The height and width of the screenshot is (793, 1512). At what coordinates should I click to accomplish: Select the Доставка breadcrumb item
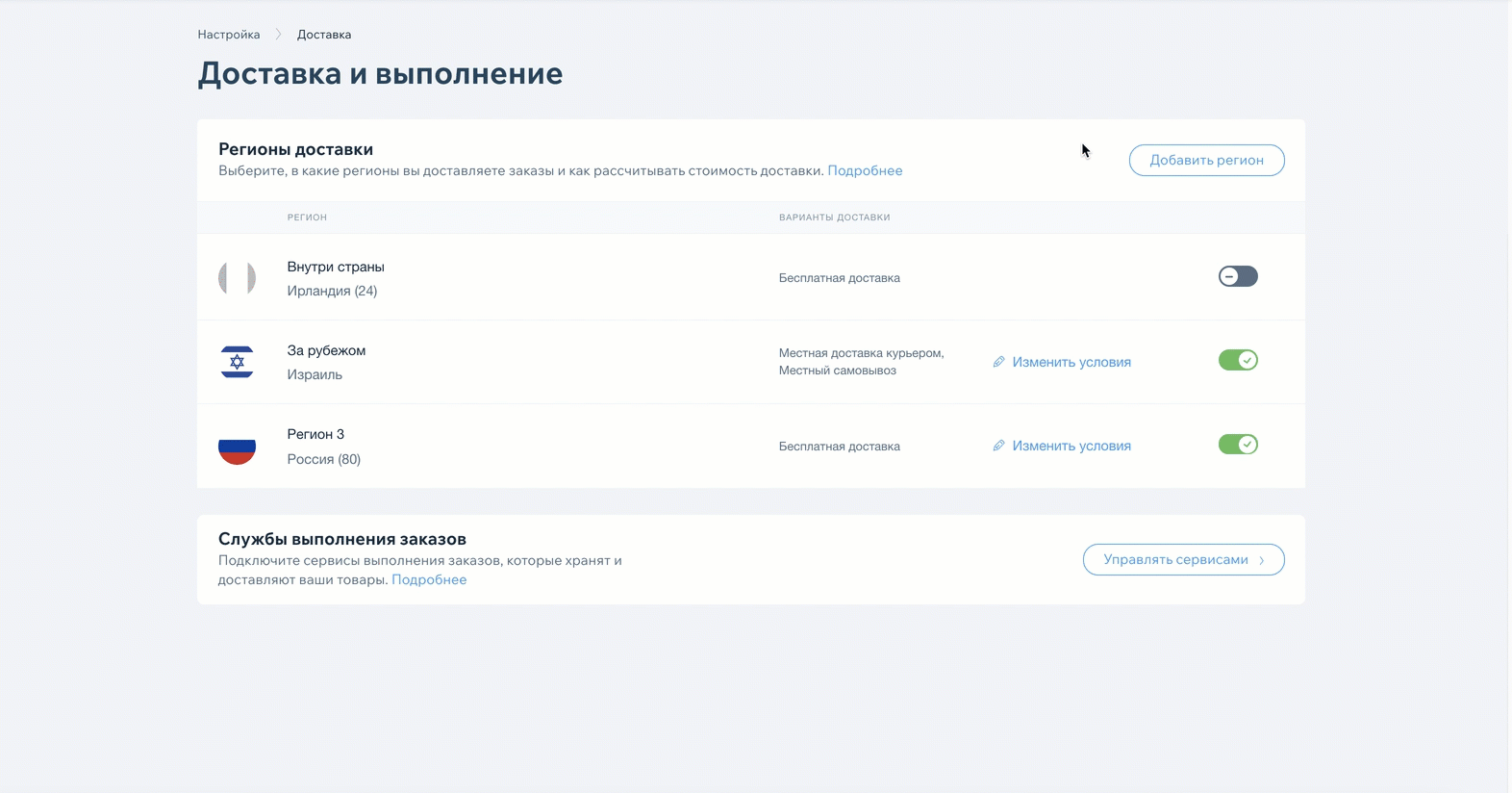(324, 35)
